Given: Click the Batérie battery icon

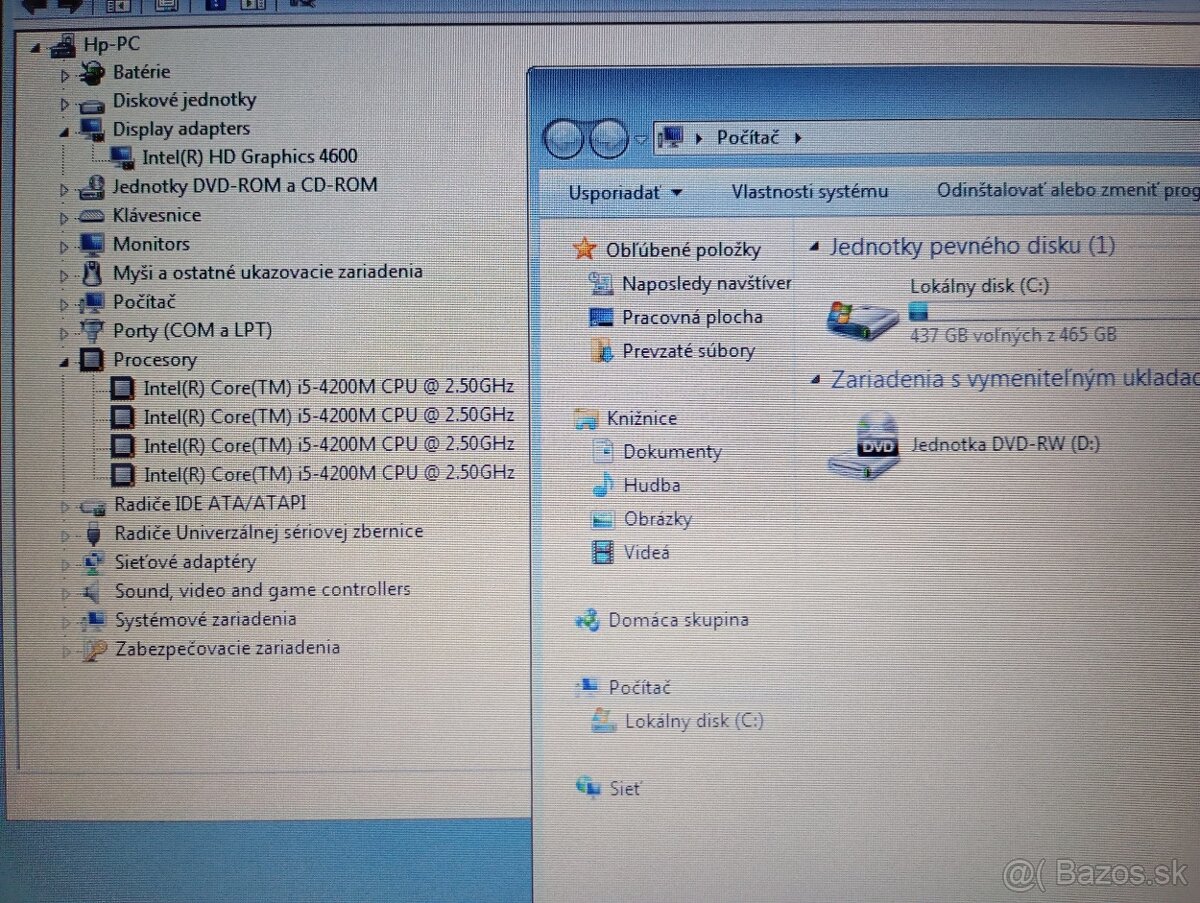Looking at the screenshot, I should tap(92, 72).
